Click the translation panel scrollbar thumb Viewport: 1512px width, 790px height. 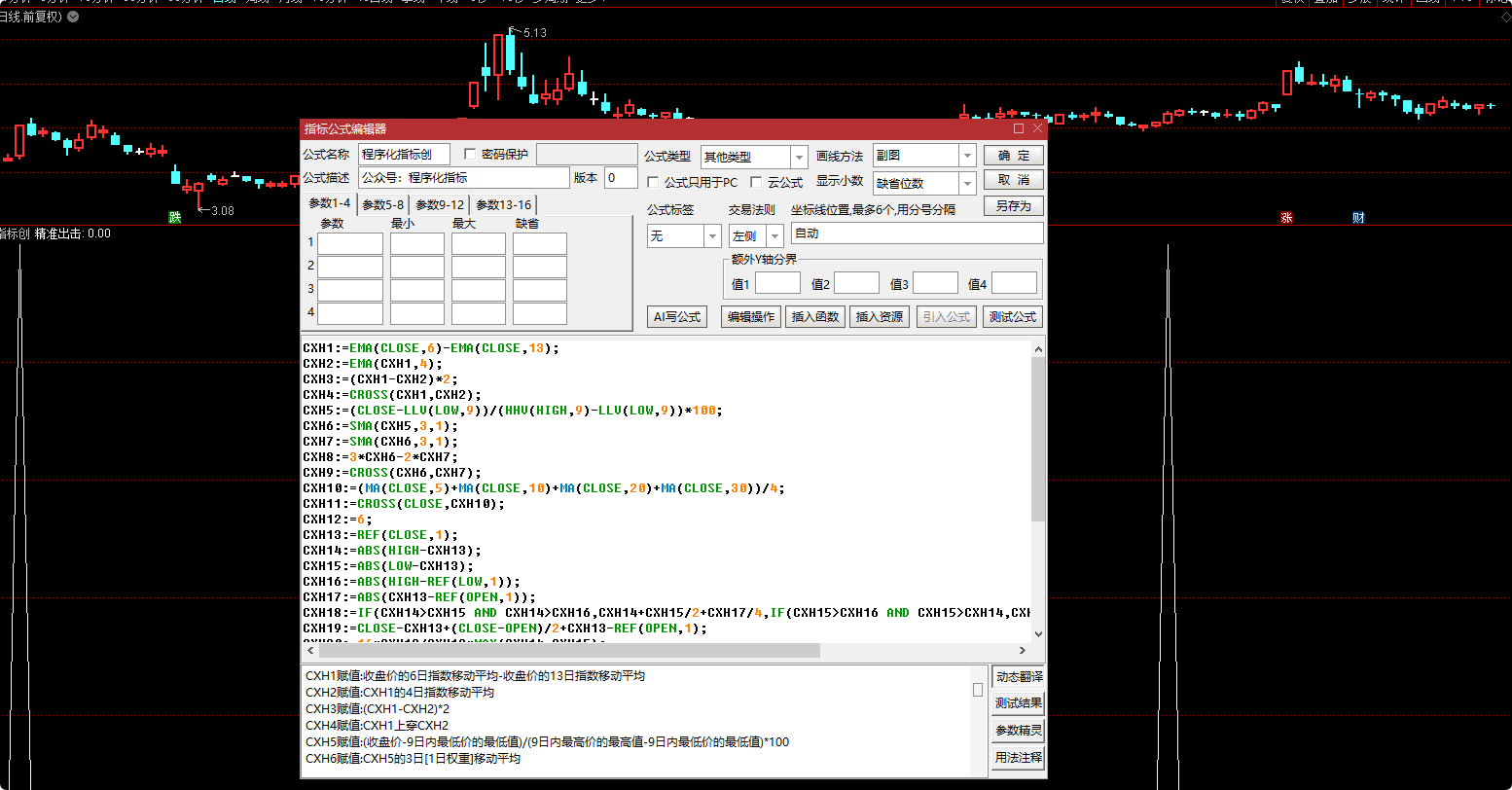point(978,690)
